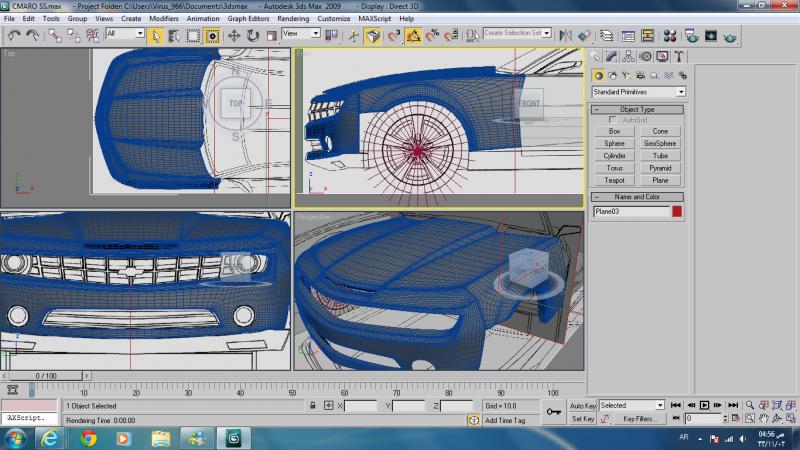Screen dimensions: 800x450
Task: Click the Undo arrow icon
Action: pyautogui.click(x=14, y=36)
